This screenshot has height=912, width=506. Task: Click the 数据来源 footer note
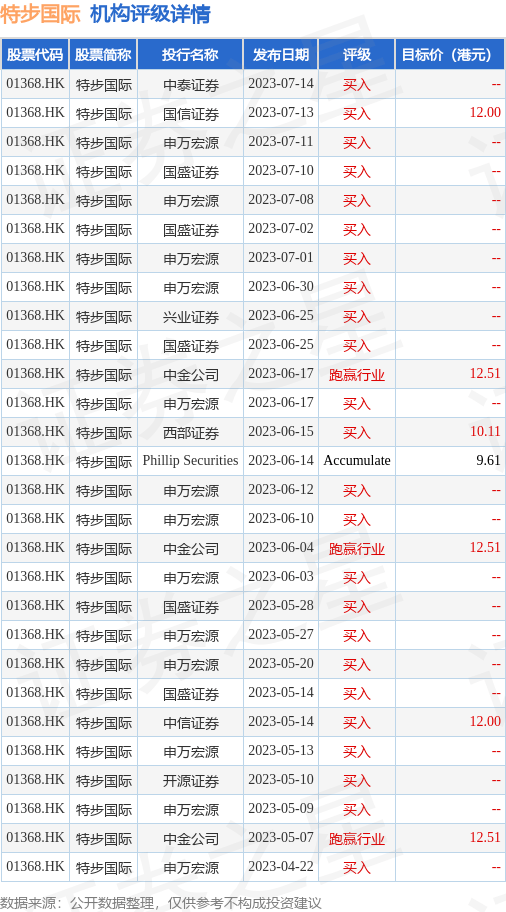161,903
